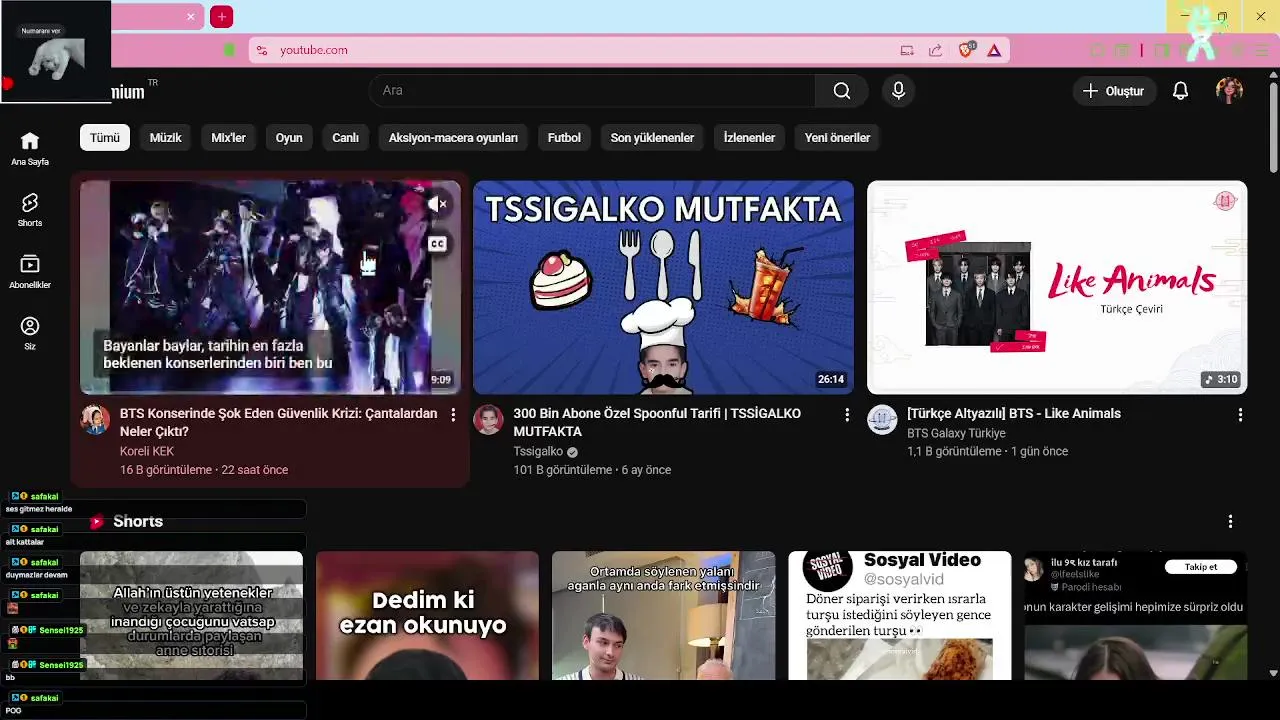This screenshot has width=1280, height=720.
Task: Click '16 B görüntüleme · 22 saat önce' text
Action: pos(204,470)
